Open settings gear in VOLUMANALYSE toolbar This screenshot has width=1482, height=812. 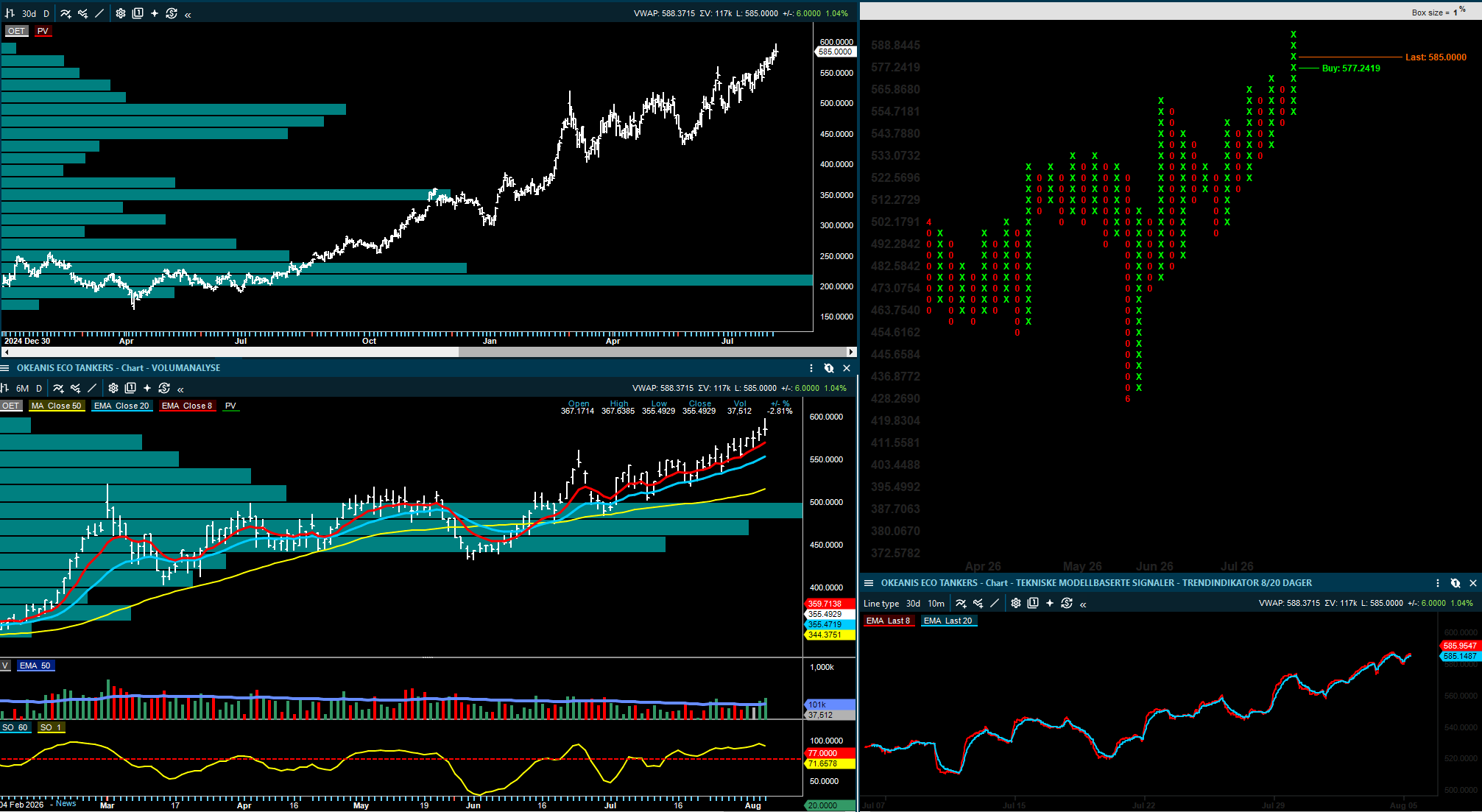click(x=113, y=388)
